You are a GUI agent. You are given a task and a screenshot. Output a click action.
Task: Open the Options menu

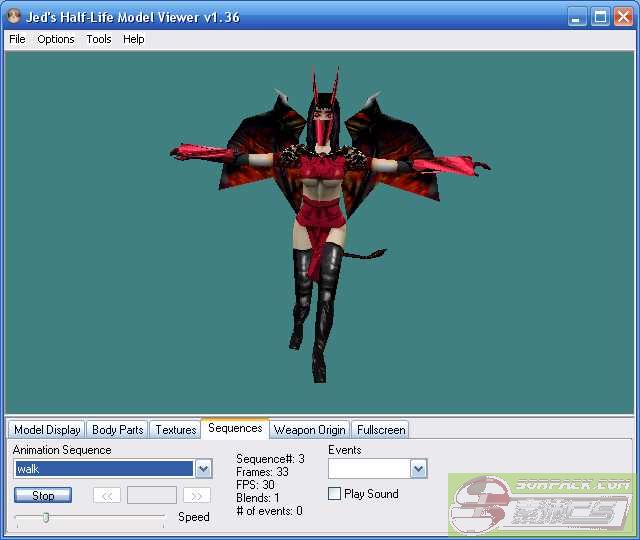[56, 39]
